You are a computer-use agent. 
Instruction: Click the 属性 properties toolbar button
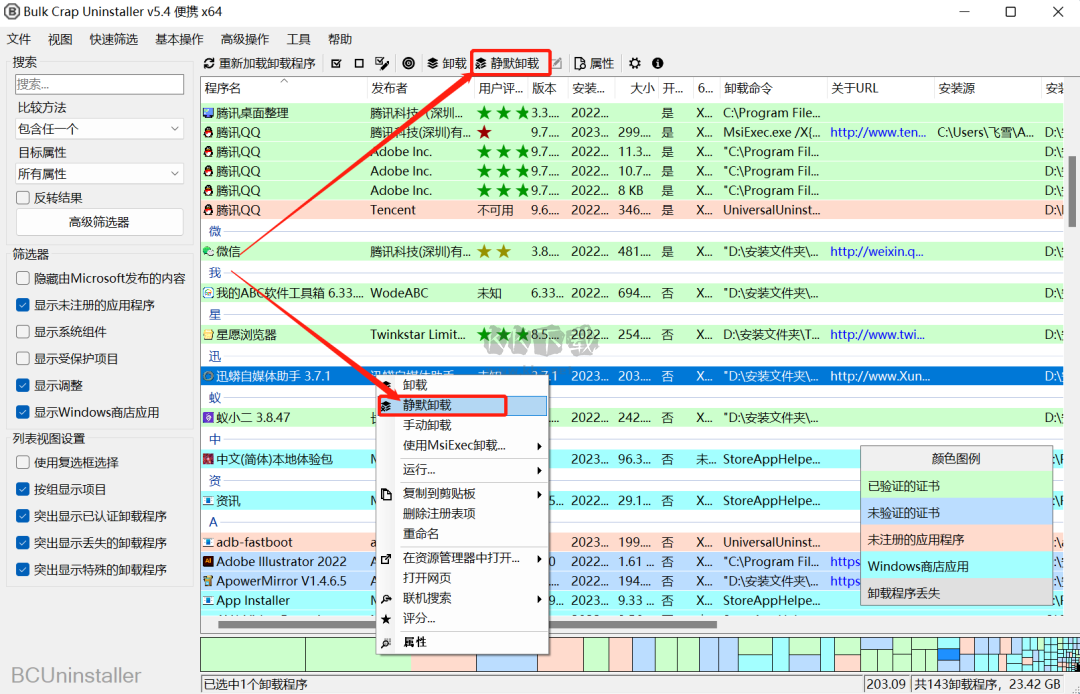(594, 63)
